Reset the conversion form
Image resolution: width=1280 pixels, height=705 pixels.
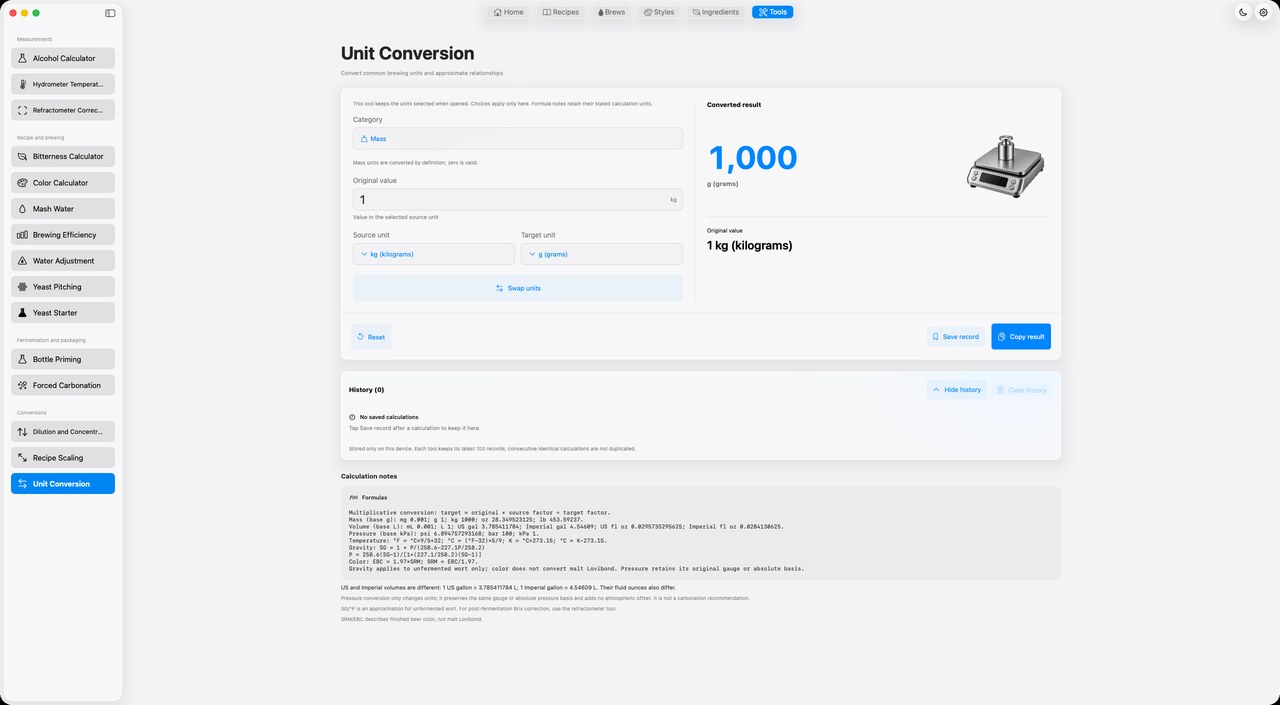[371, 337]
